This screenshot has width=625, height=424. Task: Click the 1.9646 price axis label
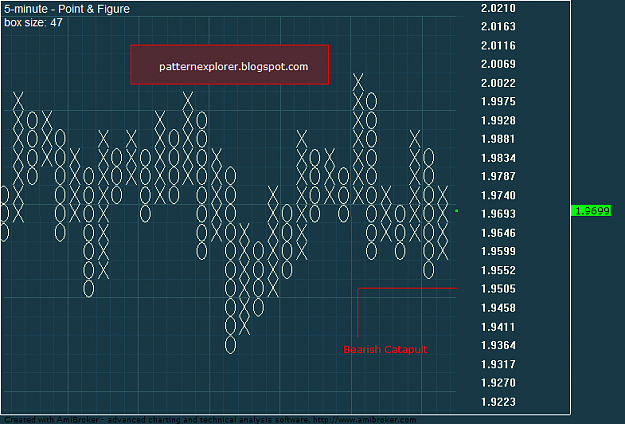point(498,233)
